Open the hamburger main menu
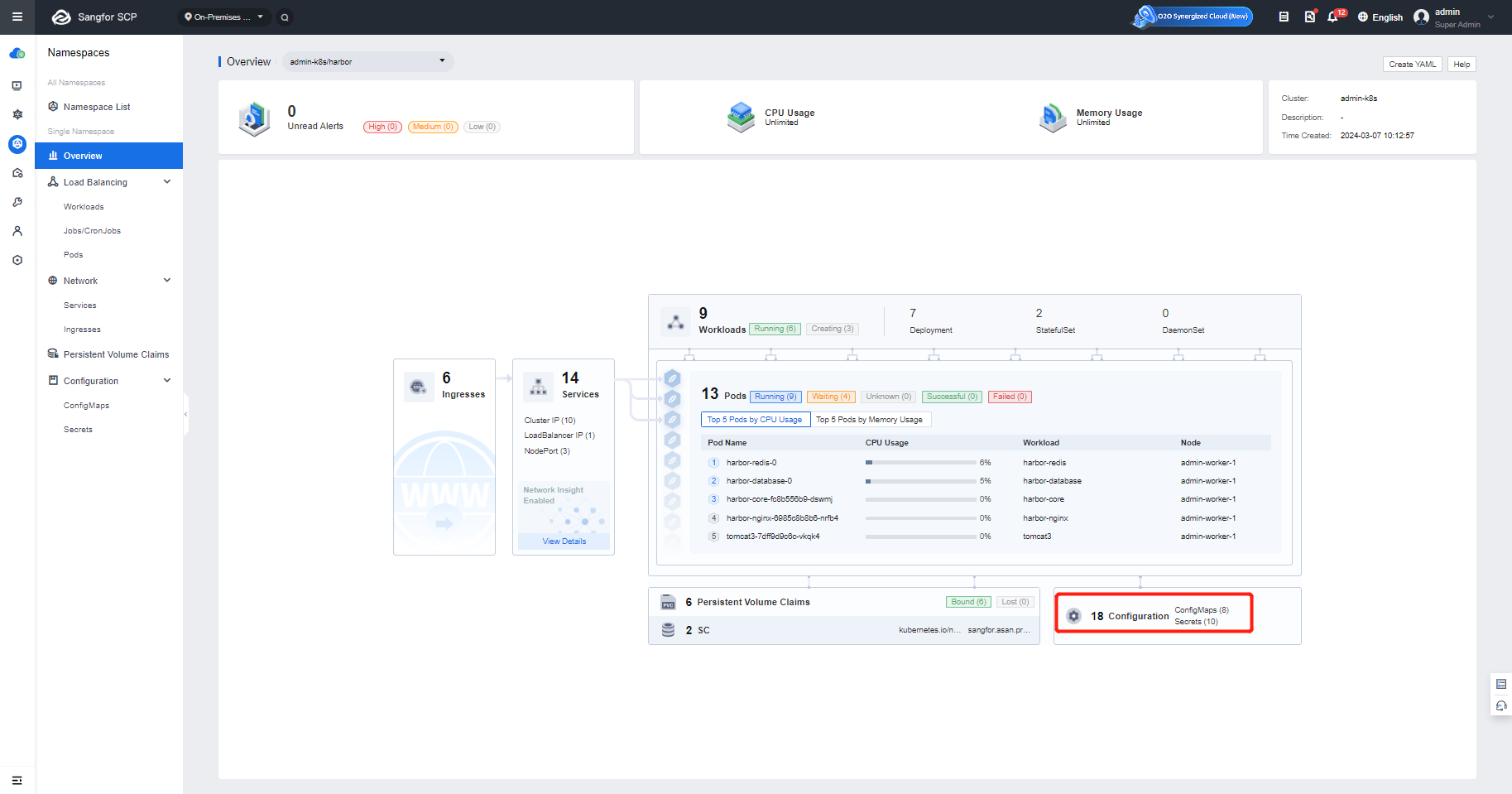This screenshot has width=1512, height=794. (17, 17)
